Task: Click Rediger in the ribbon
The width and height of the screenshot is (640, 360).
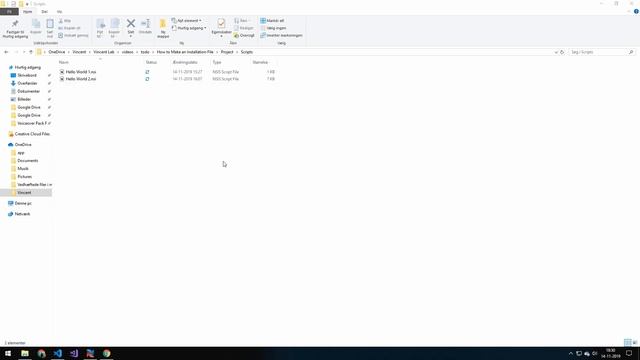Action: [244, 28]
